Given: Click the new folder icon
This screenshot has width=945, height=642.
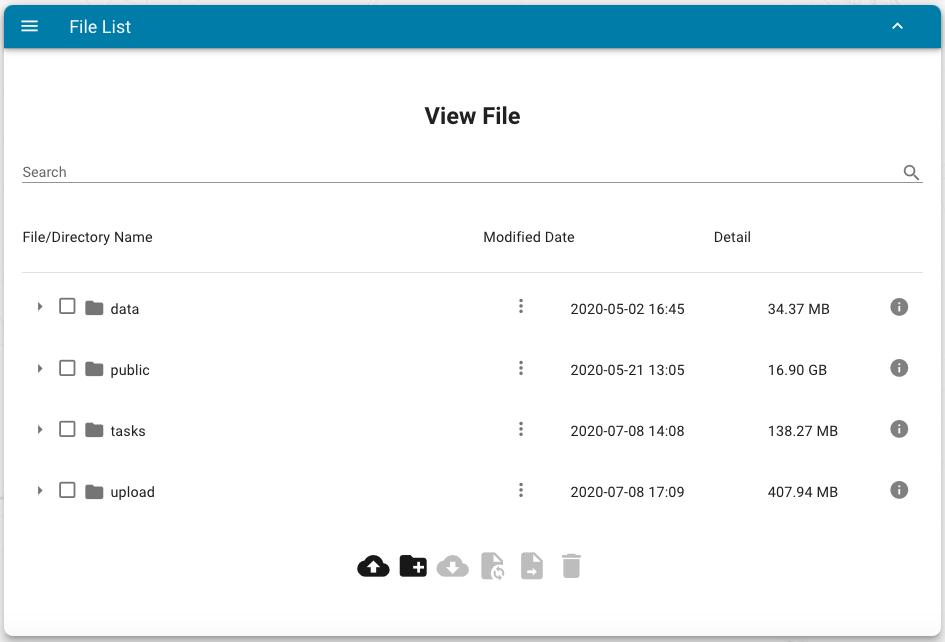Looking at the screenshot, I should tap(413, 566).
